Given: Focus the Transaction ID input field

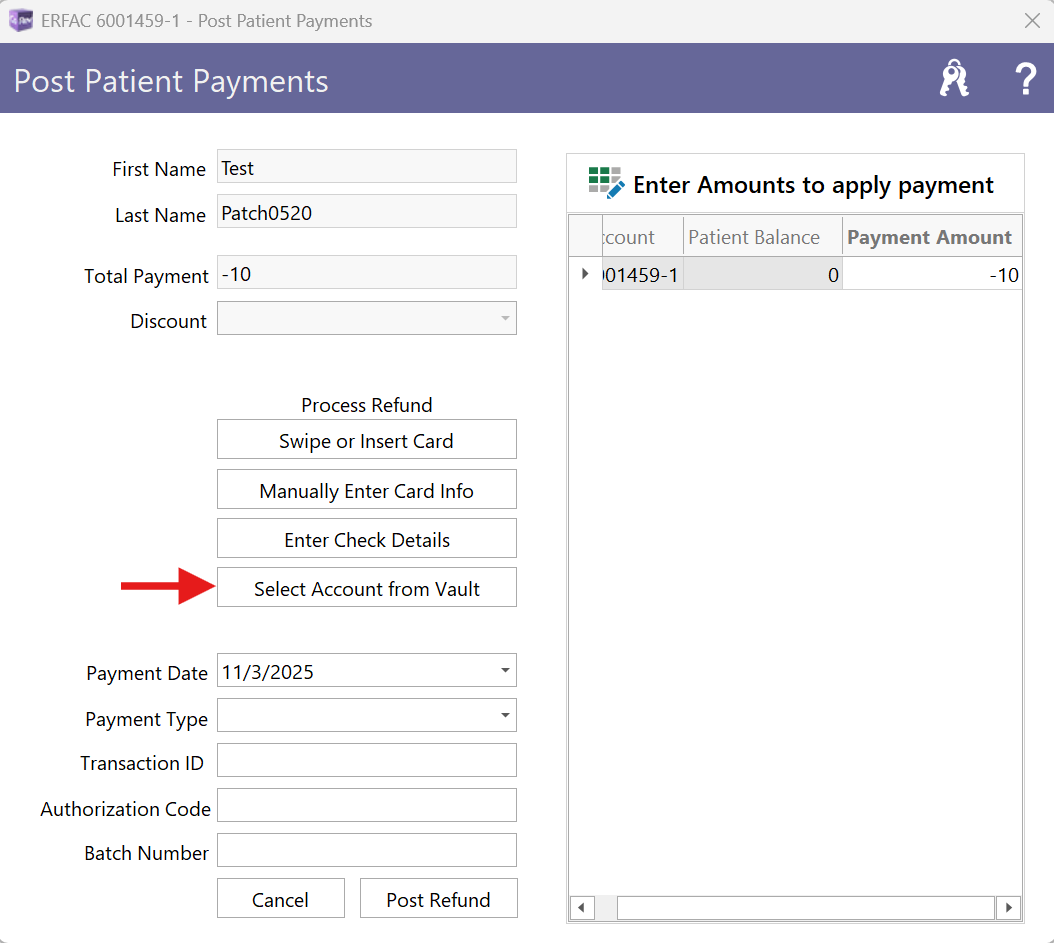Looking at the screenshot, I should point(366,761).
